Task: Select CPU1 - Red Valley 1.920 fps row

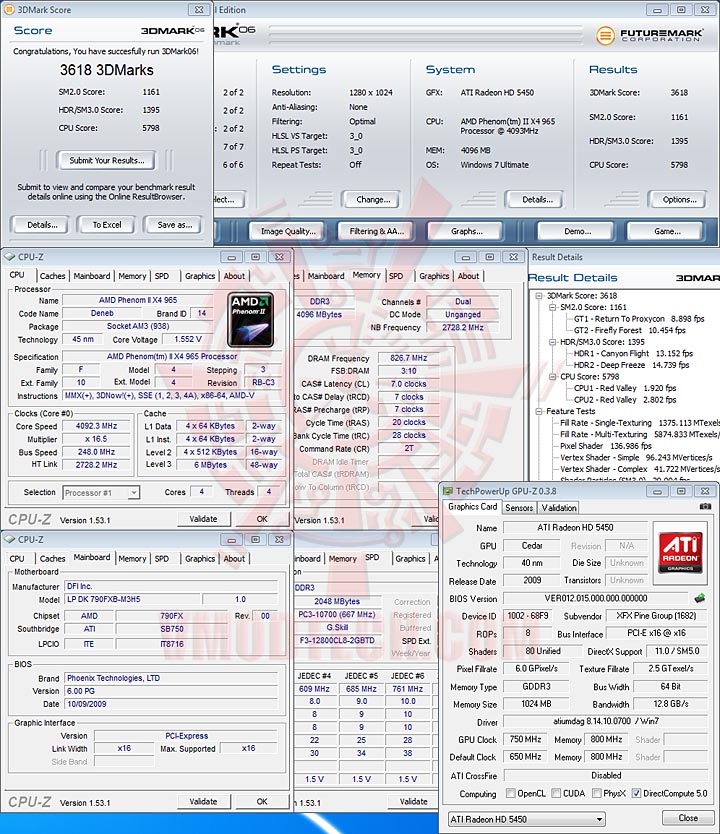Action: pyautogui.click(x=624, y=388)
